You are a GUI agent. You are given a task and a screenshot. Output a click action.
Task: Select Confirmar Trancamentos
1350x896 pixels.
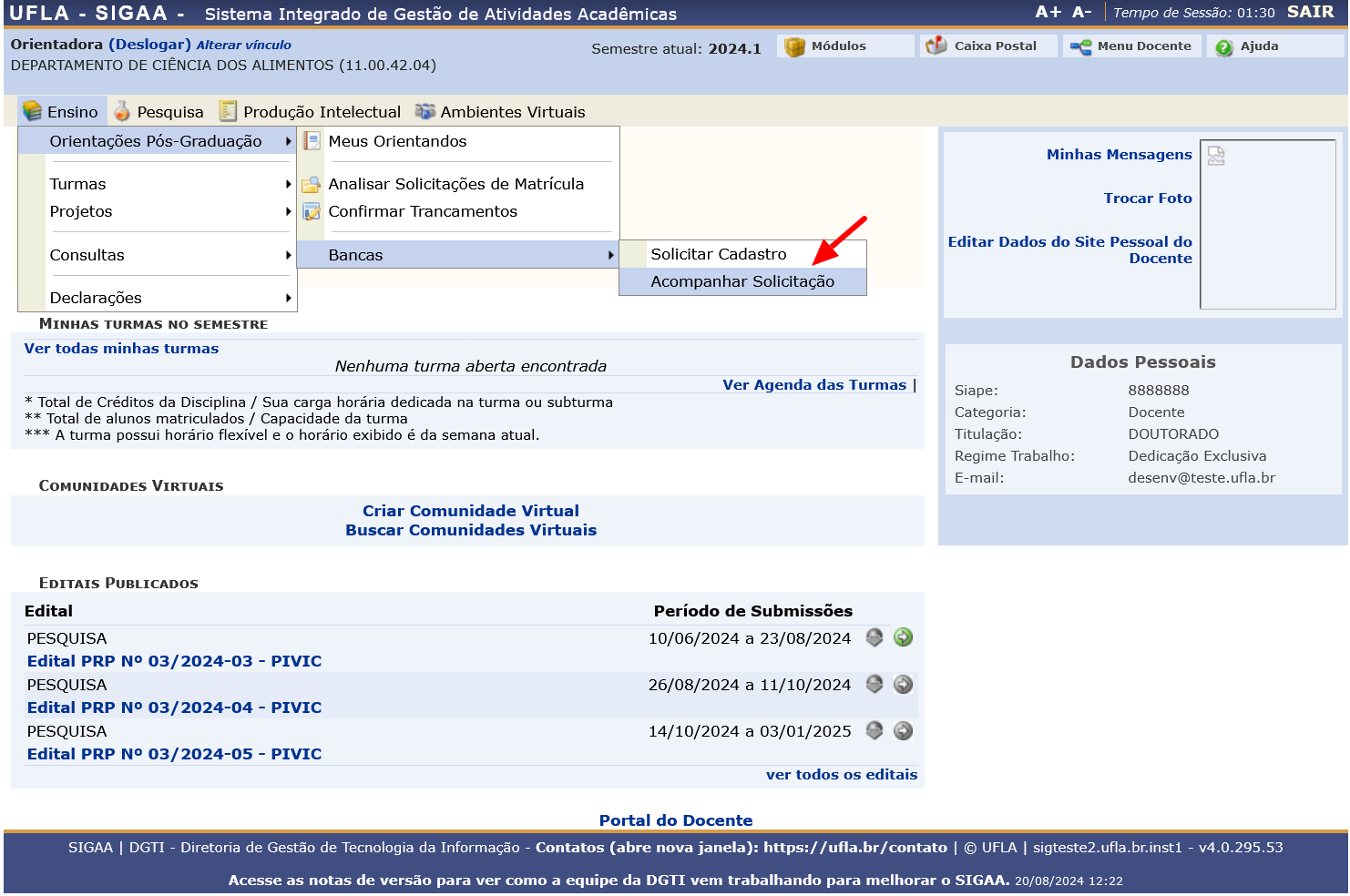(458, 211)
